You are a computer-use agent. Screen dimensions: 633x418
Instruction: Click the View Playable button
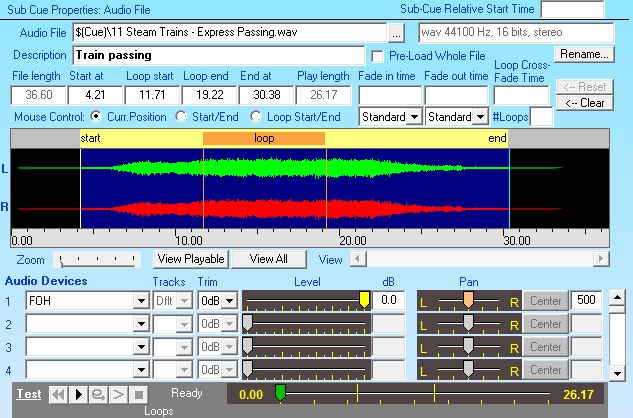click(x=191, y=258)
